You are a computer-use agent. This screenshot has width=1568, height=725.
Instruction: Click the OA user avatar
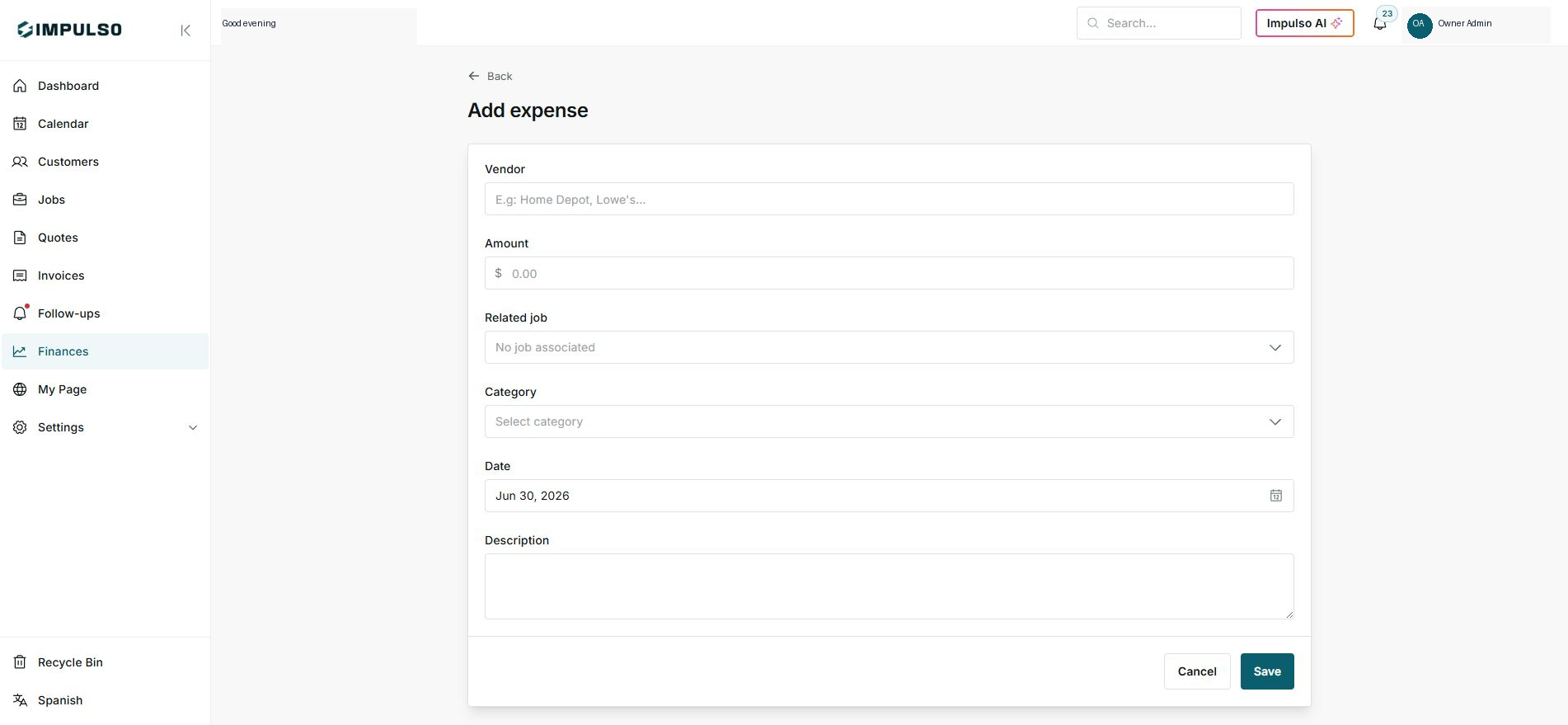click(x=1419, y=24)
